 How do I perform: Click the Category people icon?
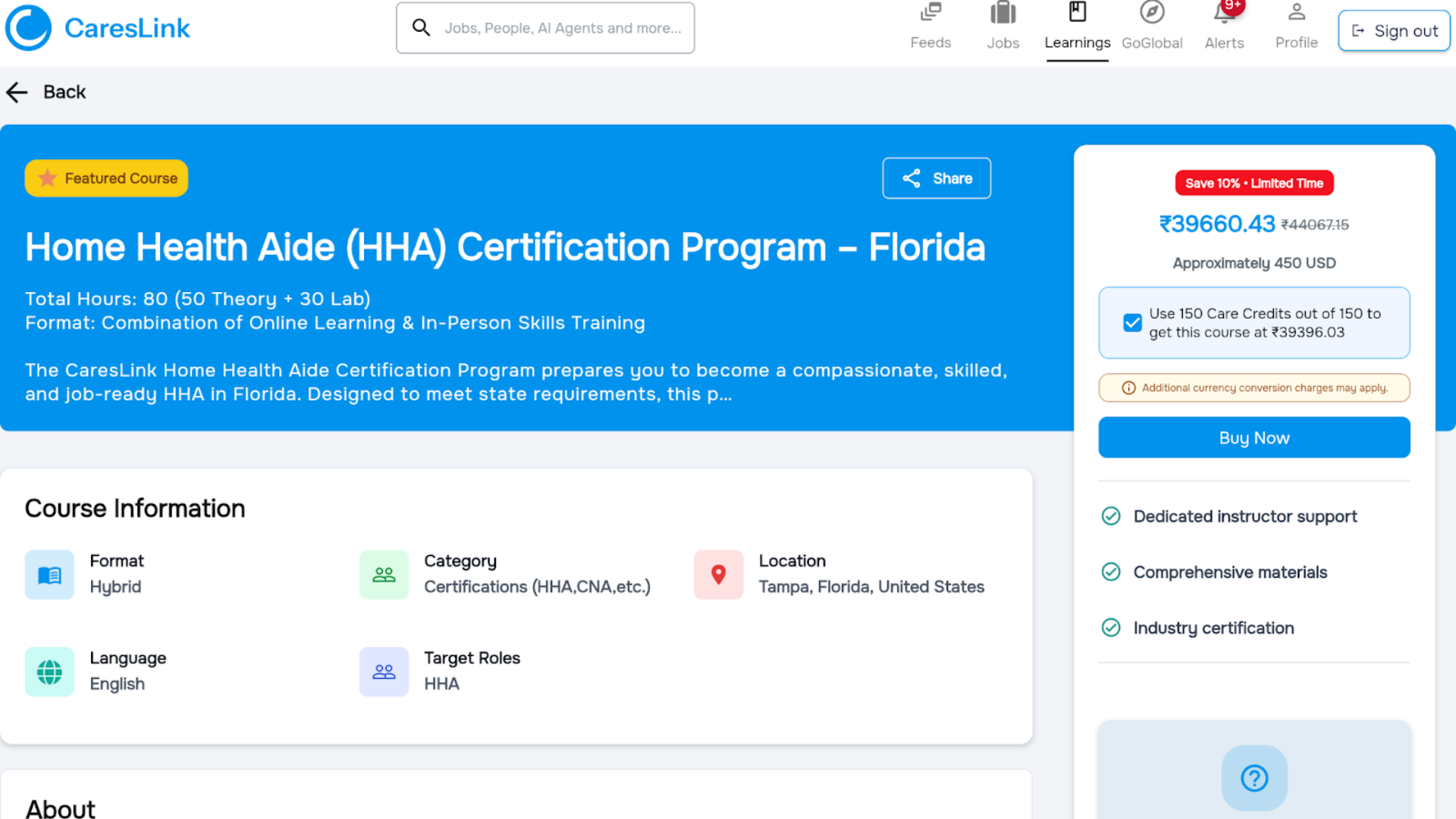click(x=384, y=575)
